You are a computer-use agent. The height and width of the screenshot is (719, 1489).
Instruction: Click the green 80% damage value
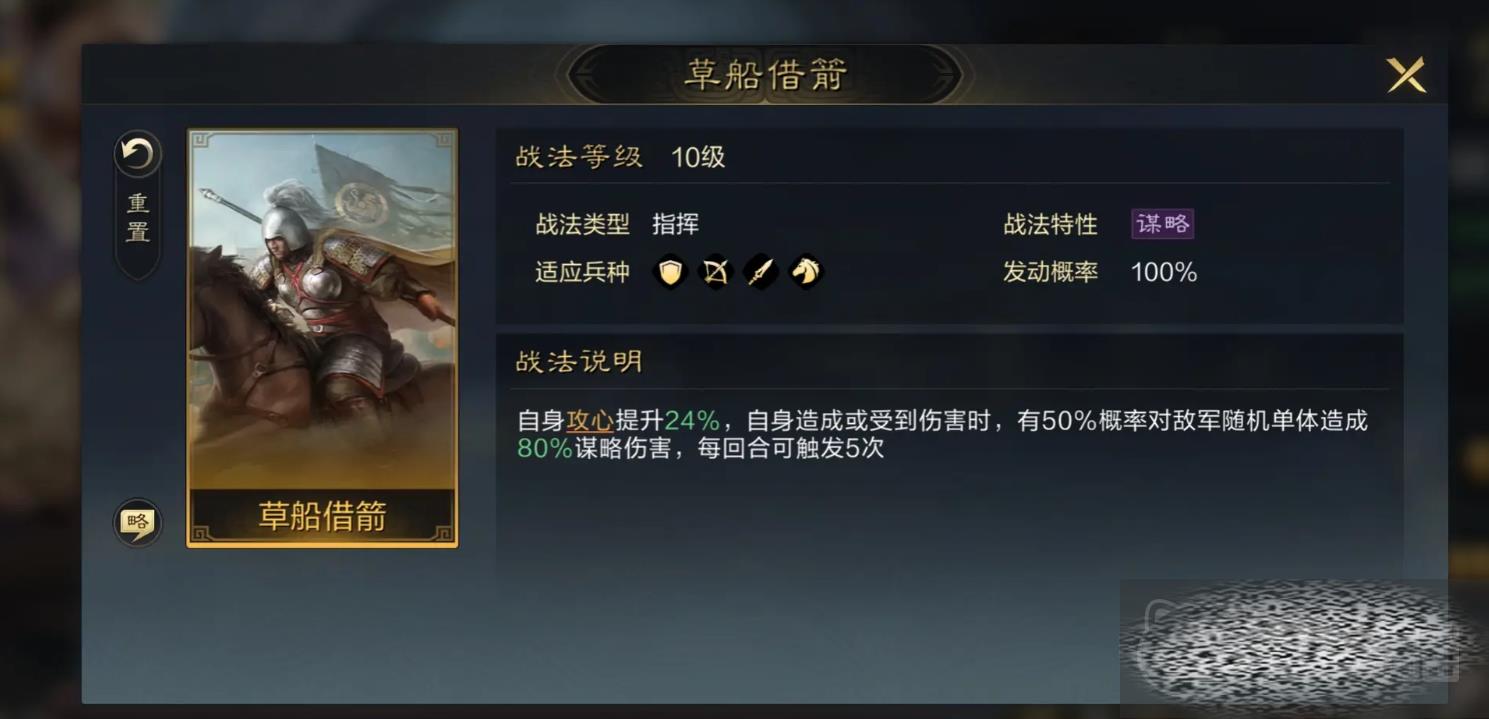pos(545,449)
